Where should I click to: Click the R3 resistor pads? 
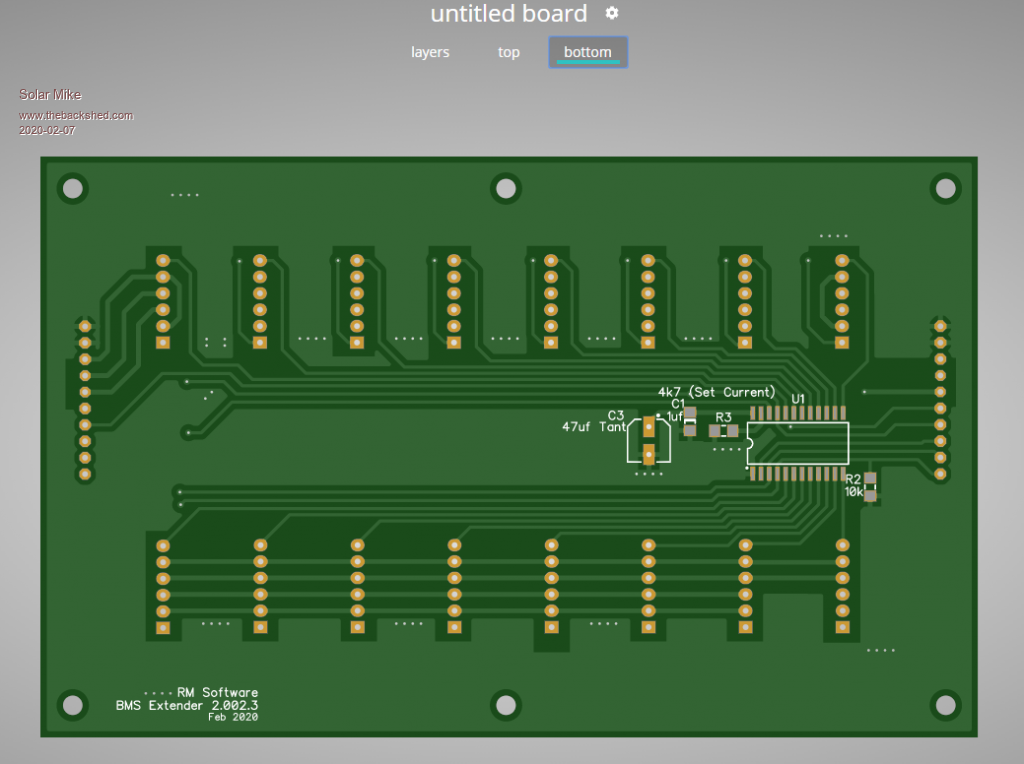(723, 431)
